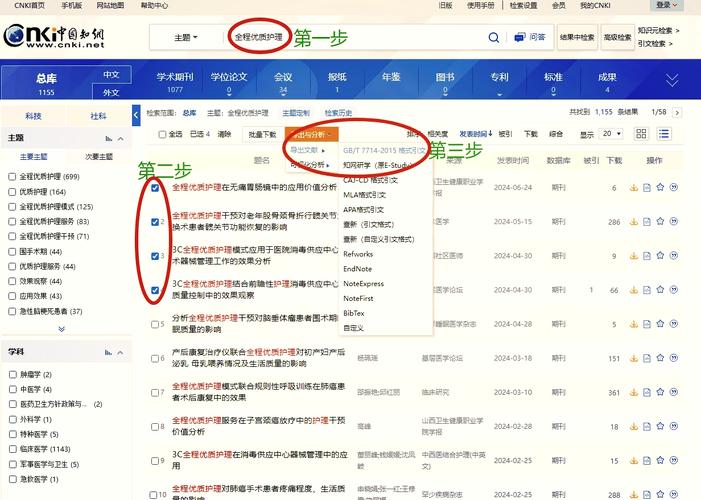Click the search magnifier icon

494,37
